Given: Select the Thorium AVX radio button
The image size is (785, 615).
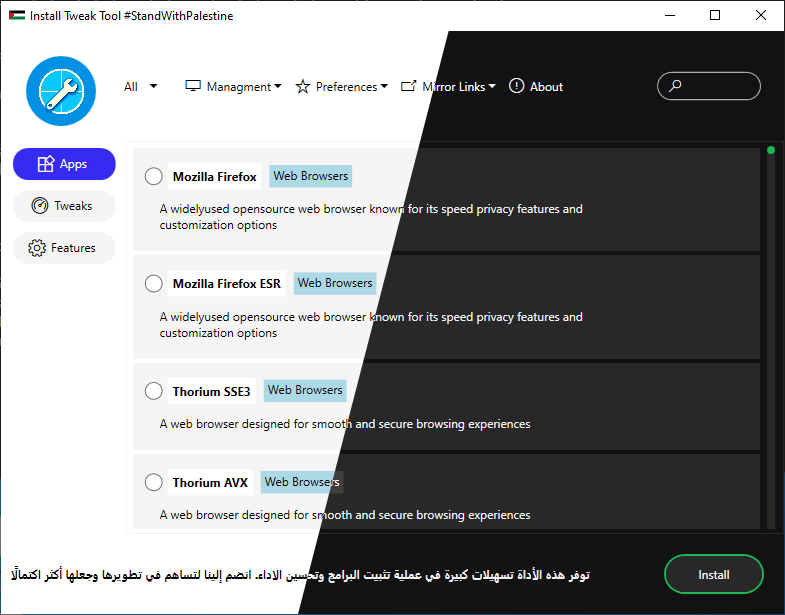Looking at the screenshot, I should (154, 482).
